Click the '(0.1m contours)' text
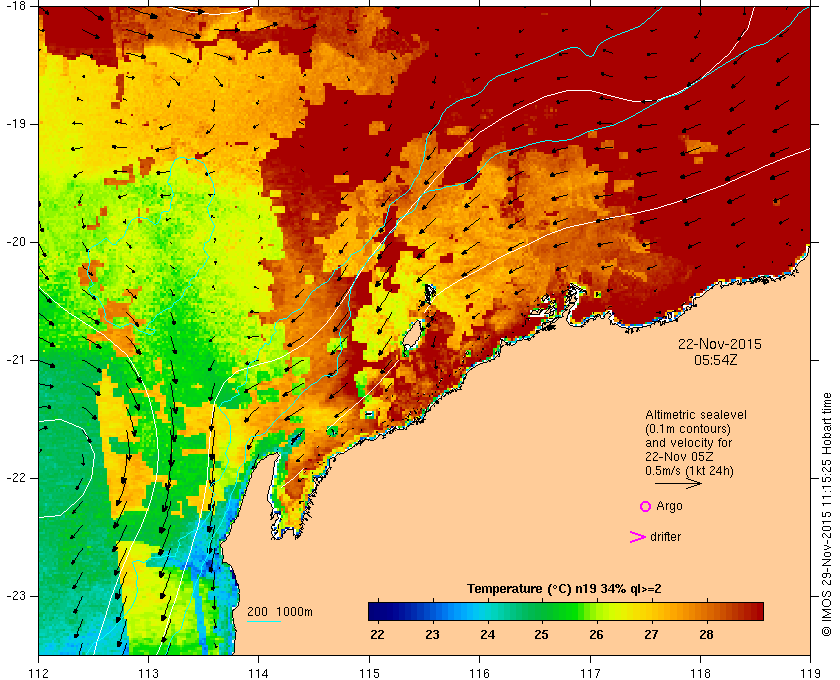 pos(687,429)
